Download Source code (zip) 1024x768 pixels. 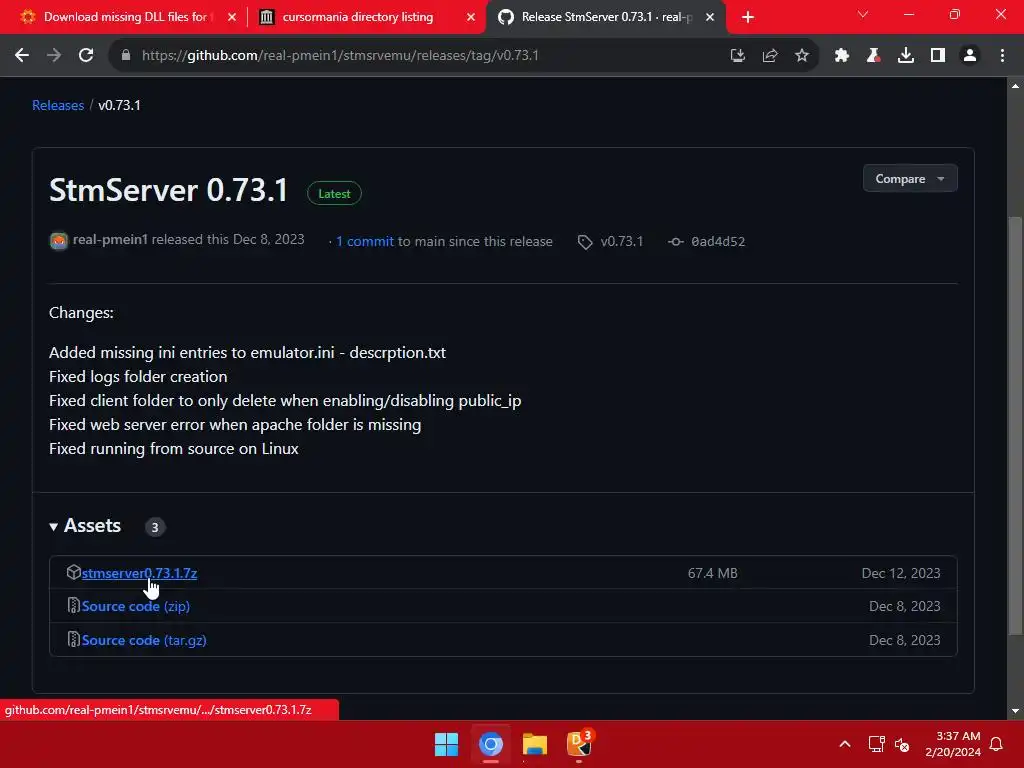(136, 606)
